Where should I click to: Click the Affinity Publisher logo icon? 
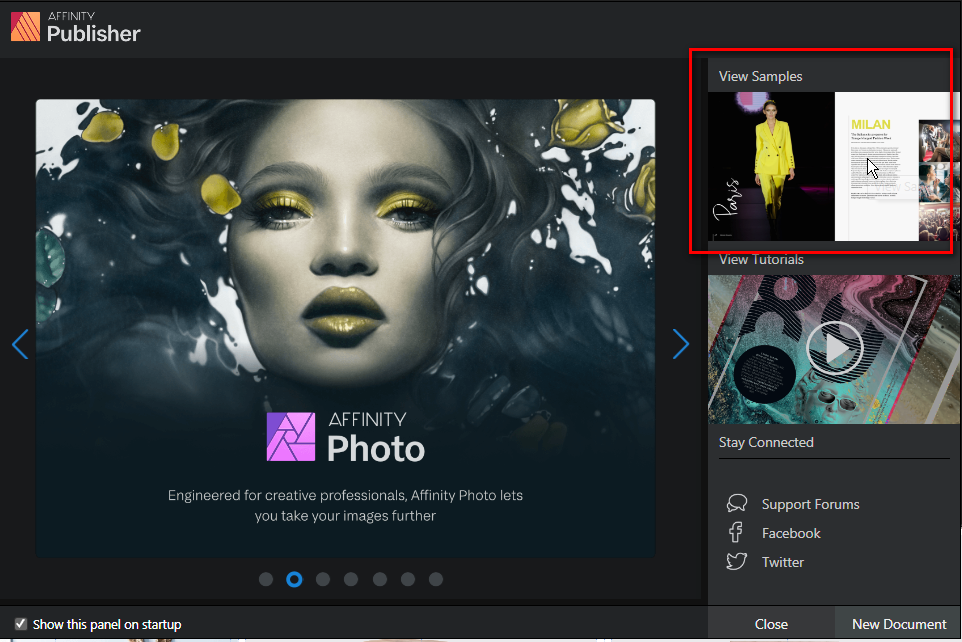[x=25, y=26]
